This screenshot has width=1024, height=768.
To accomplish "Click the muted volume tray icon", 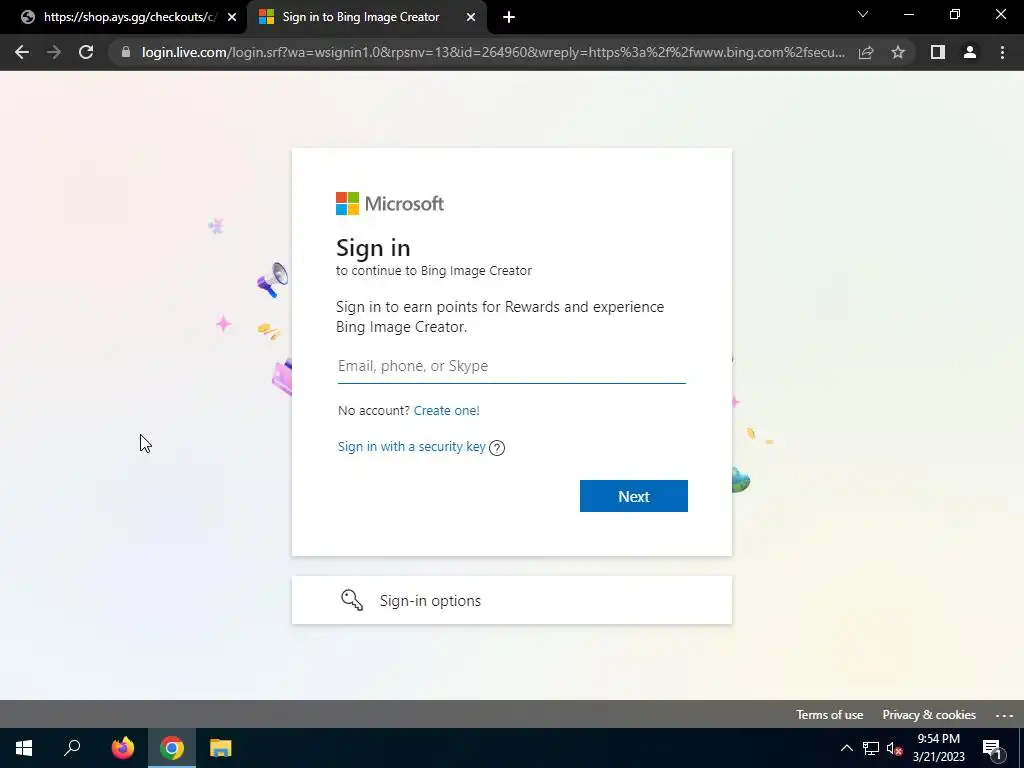I will tap(895, 748).
